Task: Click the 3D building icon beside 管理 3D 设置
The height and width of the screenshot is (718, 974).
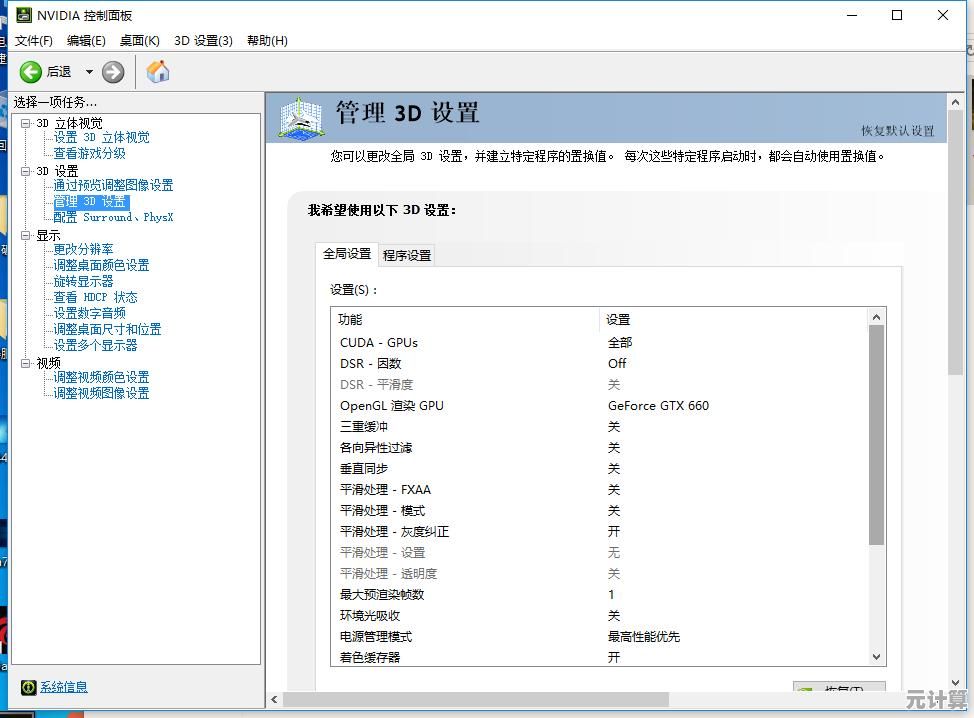Action: click(x=300, y=117)
